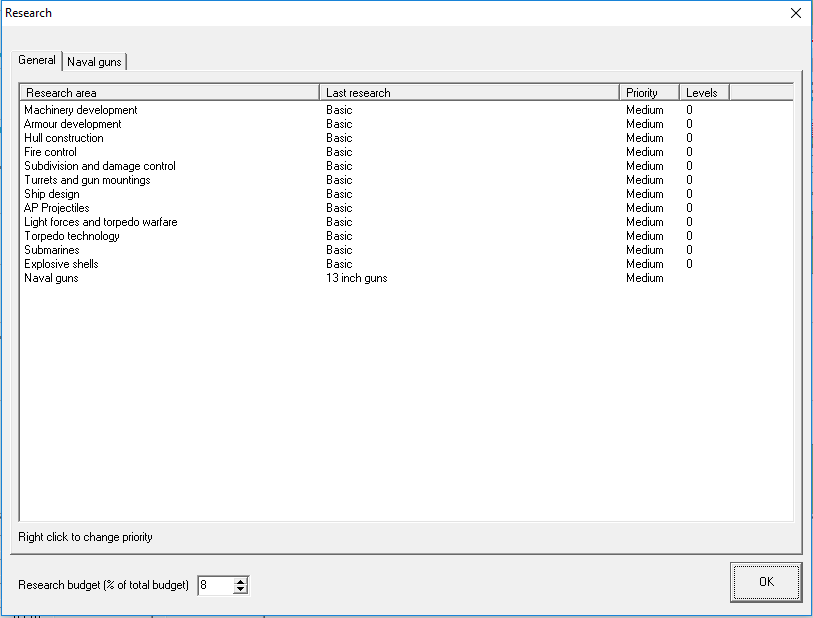This screenshot has width=813, height=618.
Task: Select Fire control research area
Action: pyautogui.click(x=50, y=152)
